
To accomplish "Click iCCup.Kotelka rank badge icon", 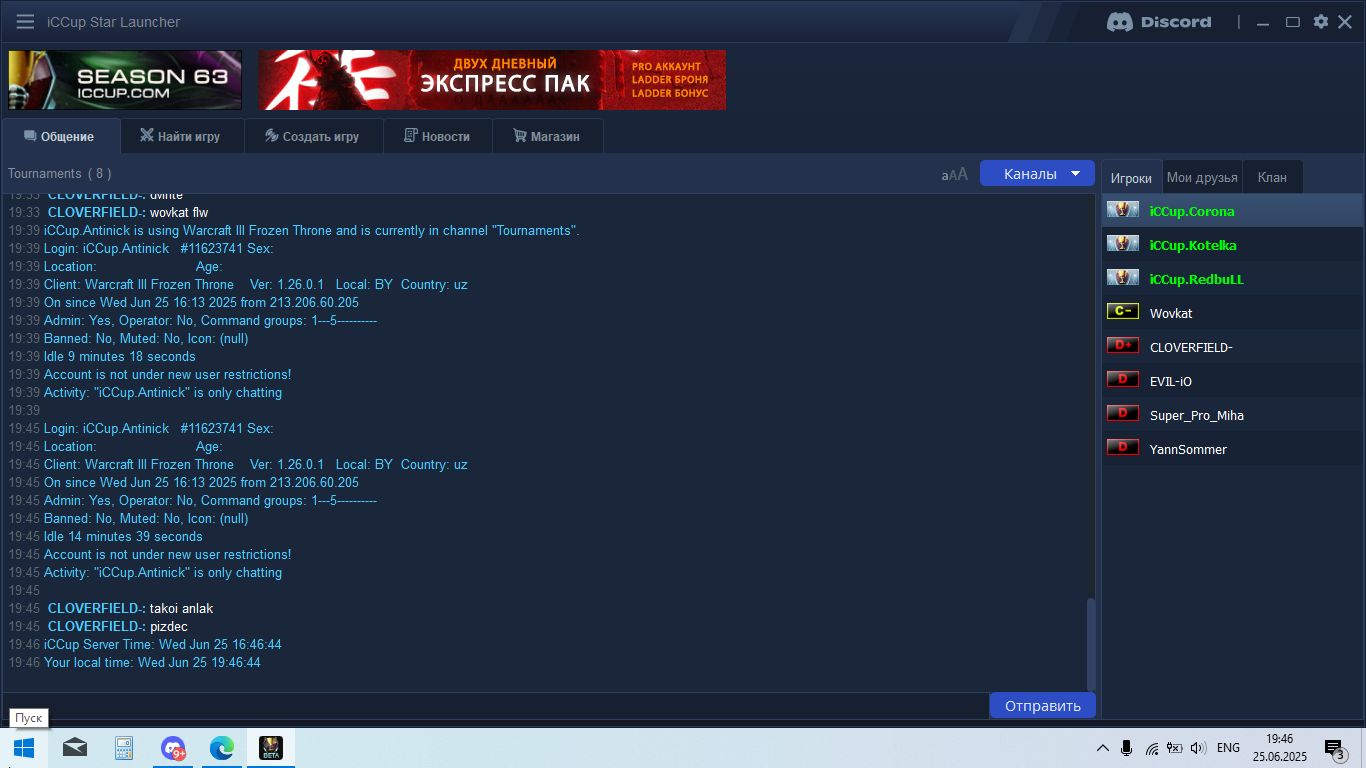I will [x=1123, y=244].
